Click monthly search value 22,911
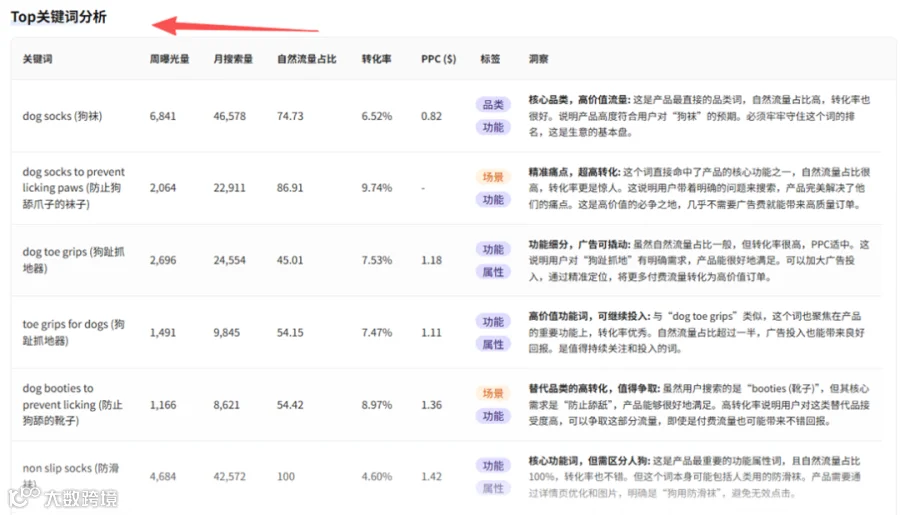The image size is (900, 515). [230, 188]
